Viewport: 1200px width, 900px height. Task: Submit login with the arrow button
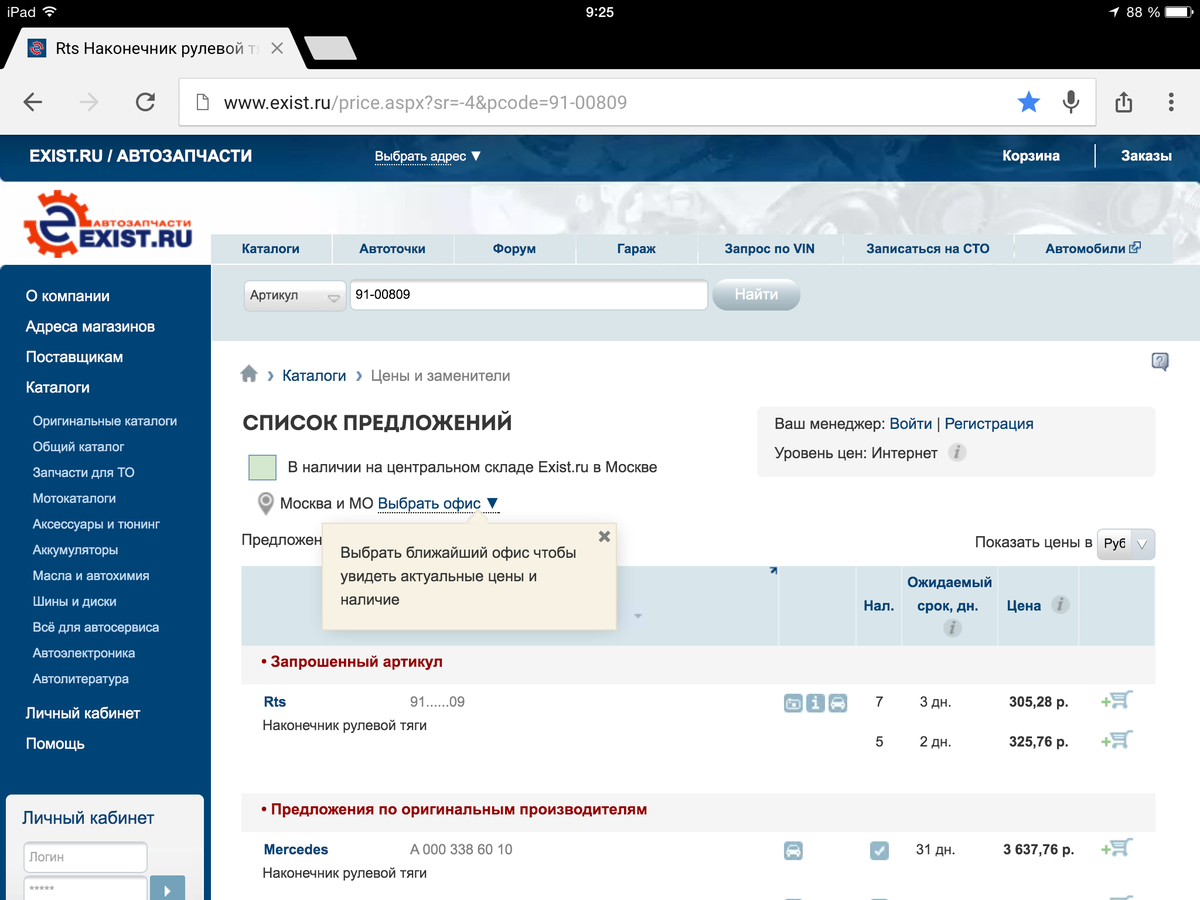pos(167,888)
